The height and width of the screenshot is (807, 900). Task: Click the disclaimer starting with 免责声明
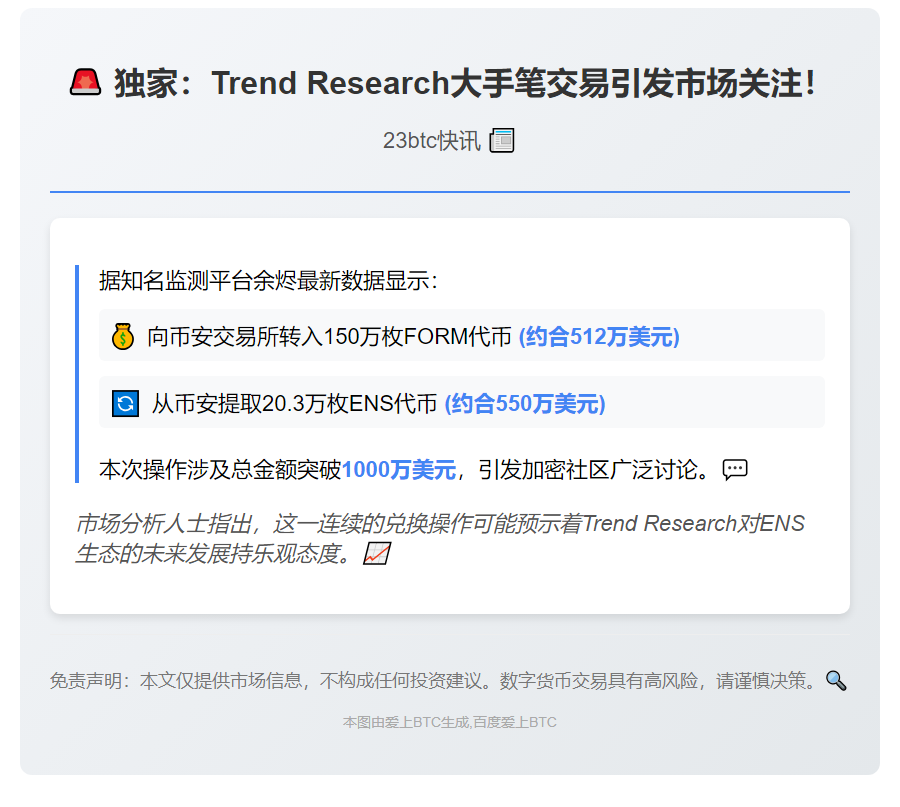[x=432, y=681]
